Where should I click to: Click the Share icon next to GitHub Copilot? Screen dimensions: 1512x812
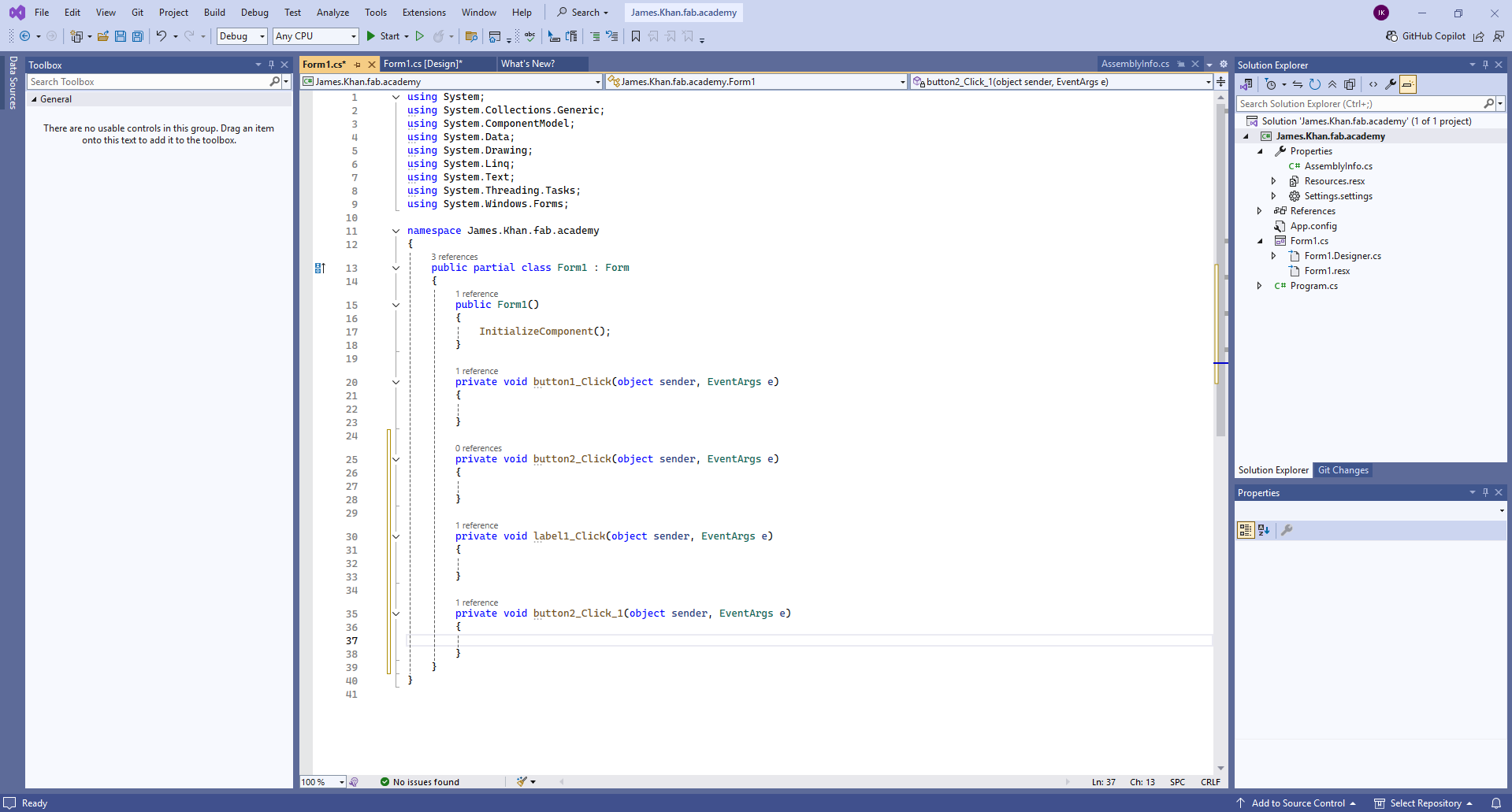coord(1479,36)
